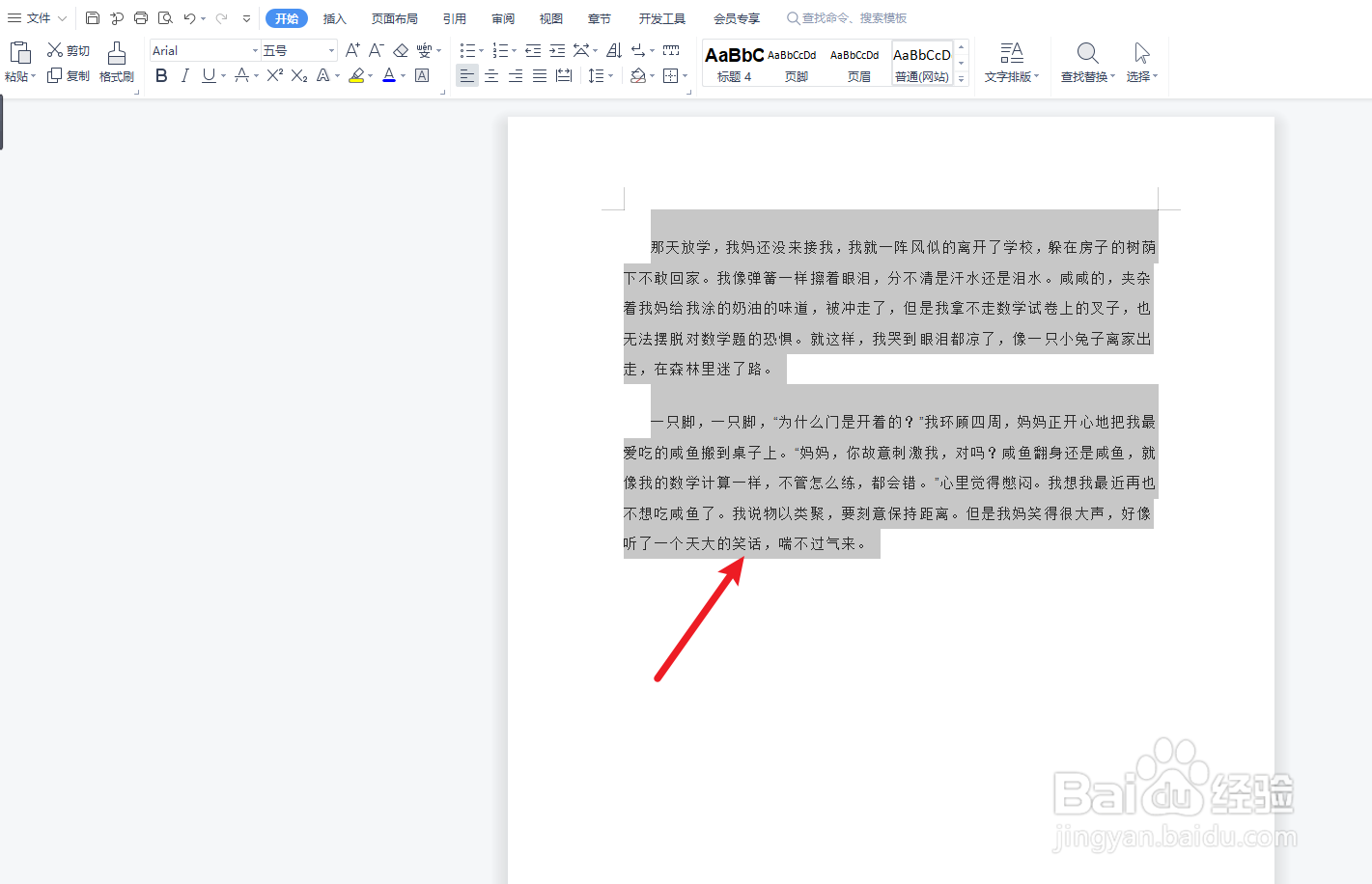Toggle the bulleted list
Image resolution: width=1372 pixels, height=884 pixels.
tap(467, 49)
